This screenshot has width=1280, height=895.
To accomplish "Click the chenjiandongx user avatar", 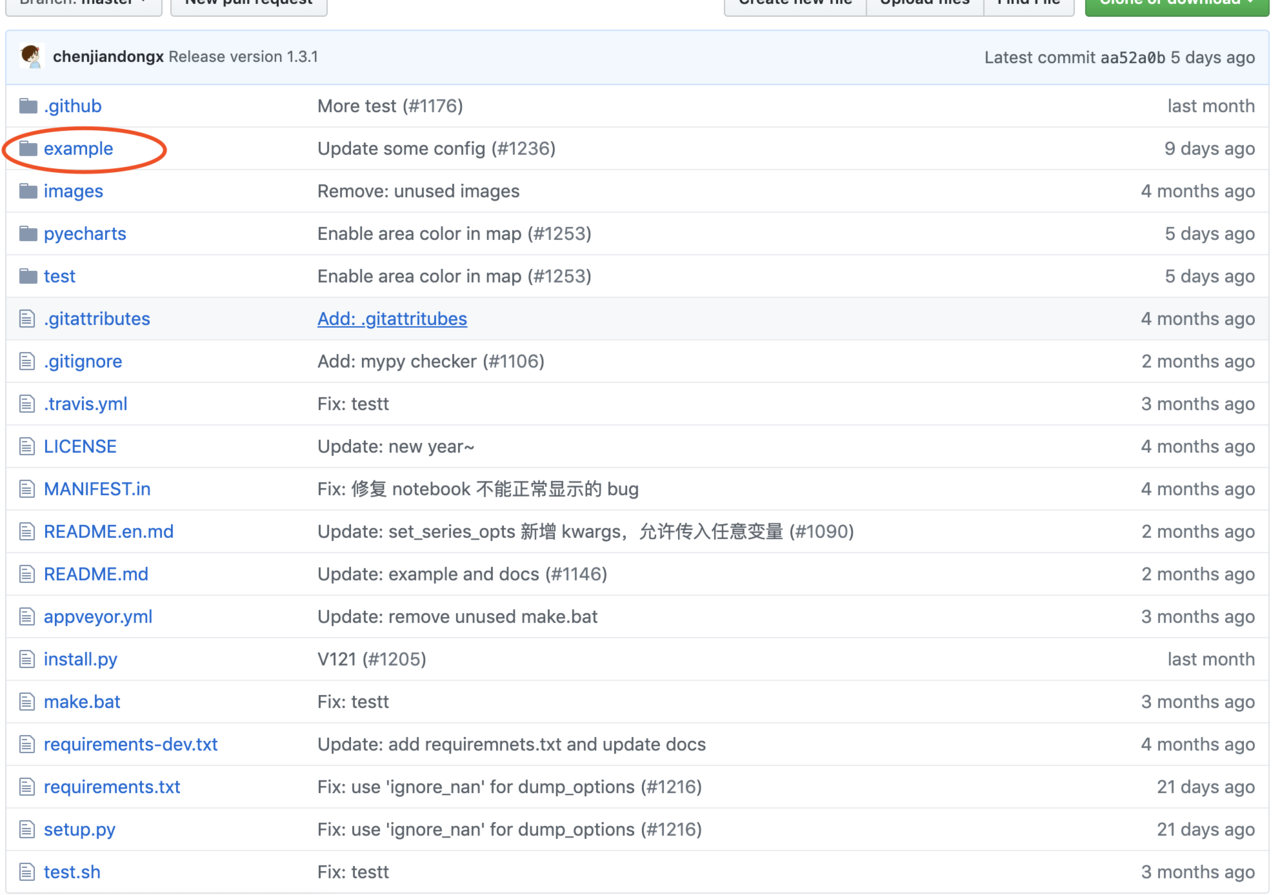I will (x=31, y=57).
